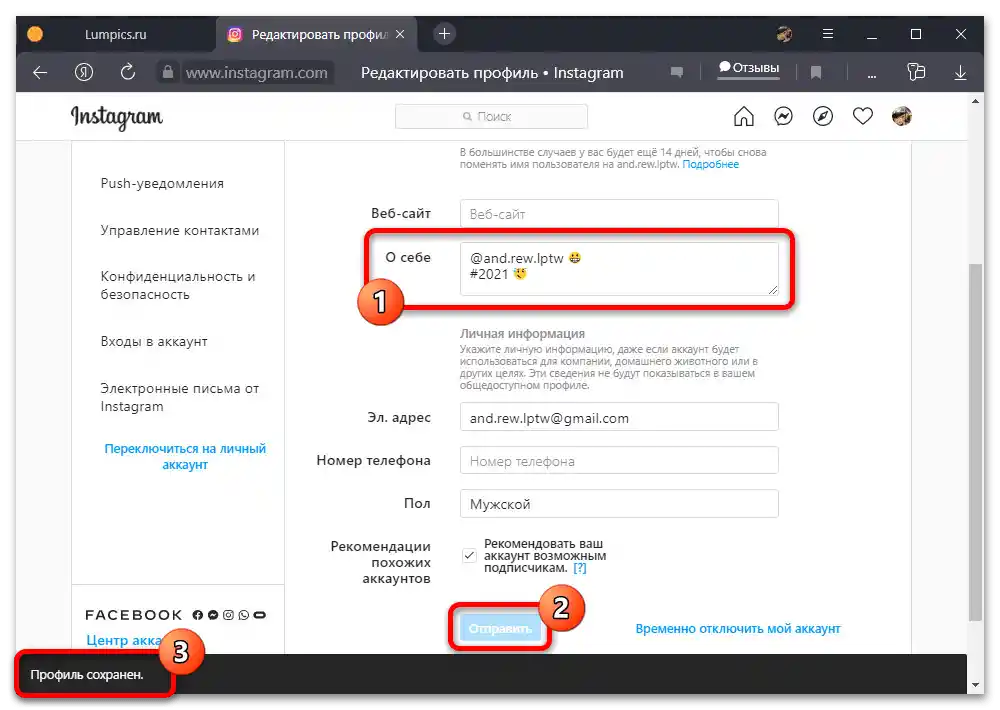Click the Эл. адрес email field

click(619, 417)
